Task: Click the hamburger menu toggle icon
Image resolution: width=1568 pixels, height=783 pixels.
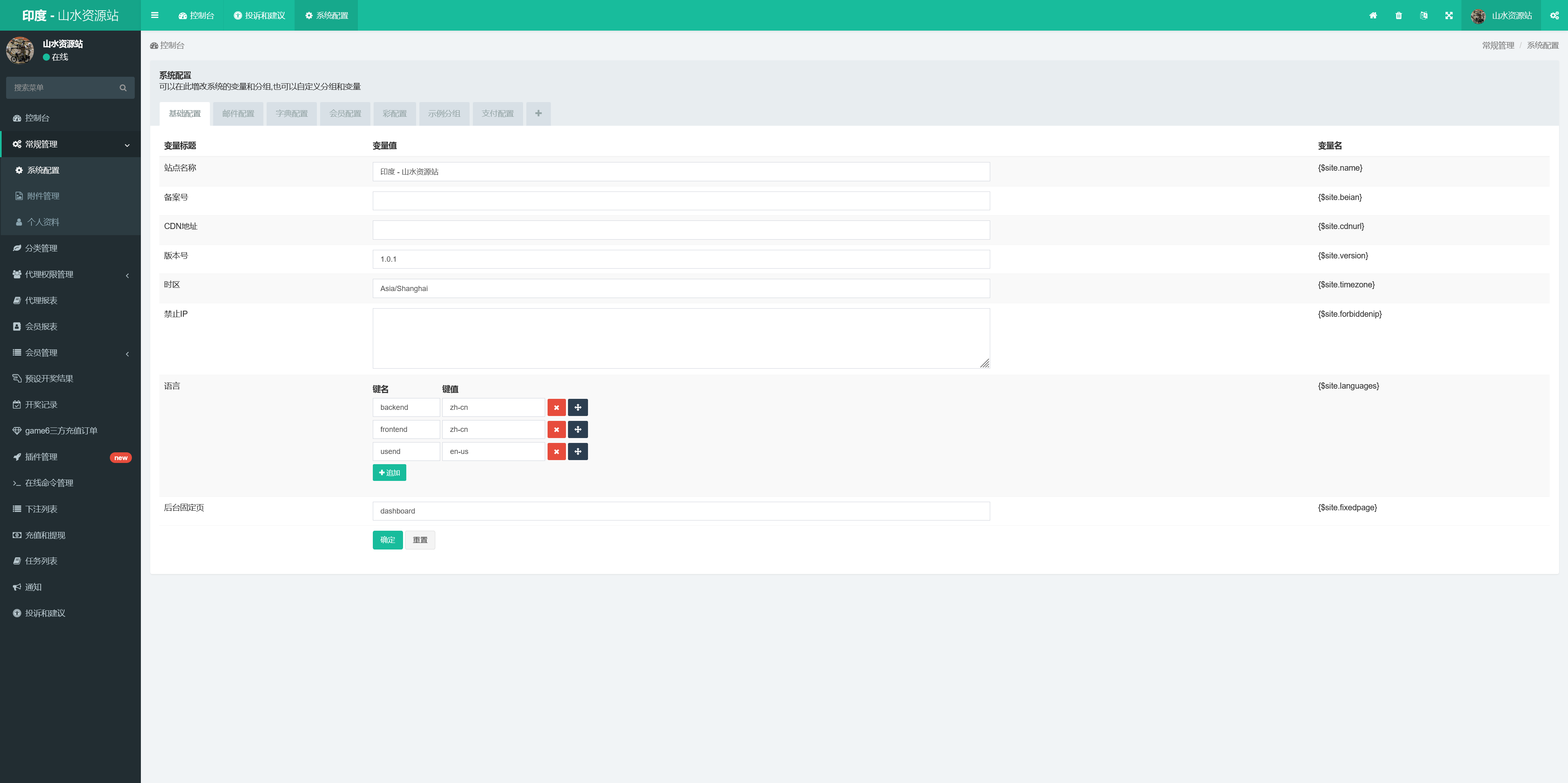Action: click(155, 15)
